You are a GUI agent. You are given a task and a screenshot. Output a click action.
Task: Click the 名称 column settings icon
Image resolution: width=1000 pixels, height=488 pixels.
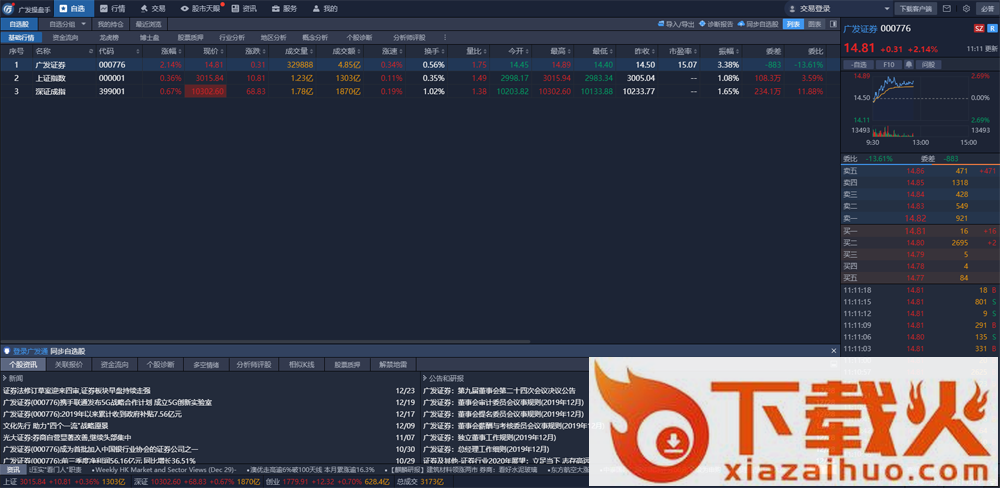pos(89,50)
